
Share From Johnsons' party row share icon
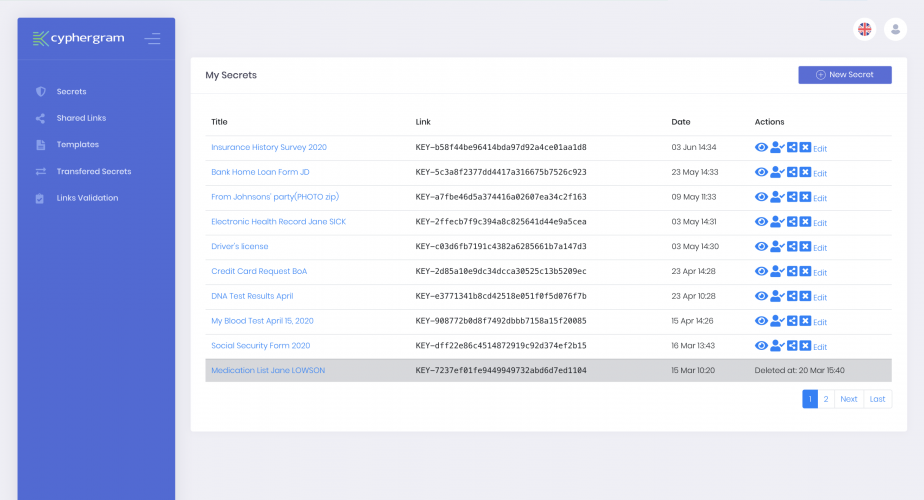pyautogui.click(x=793, y=197)
